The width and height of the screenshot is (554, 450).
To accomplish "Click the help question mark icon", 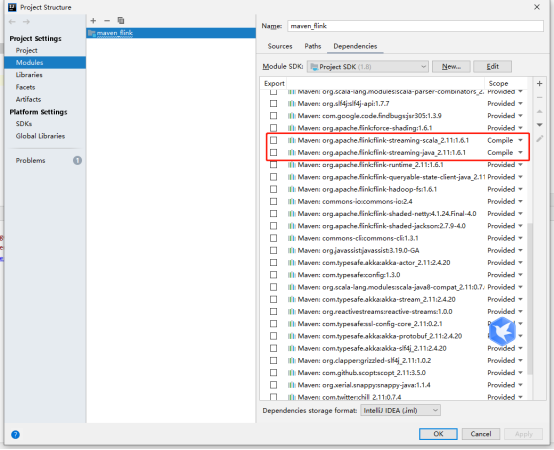I will (16, 434).
